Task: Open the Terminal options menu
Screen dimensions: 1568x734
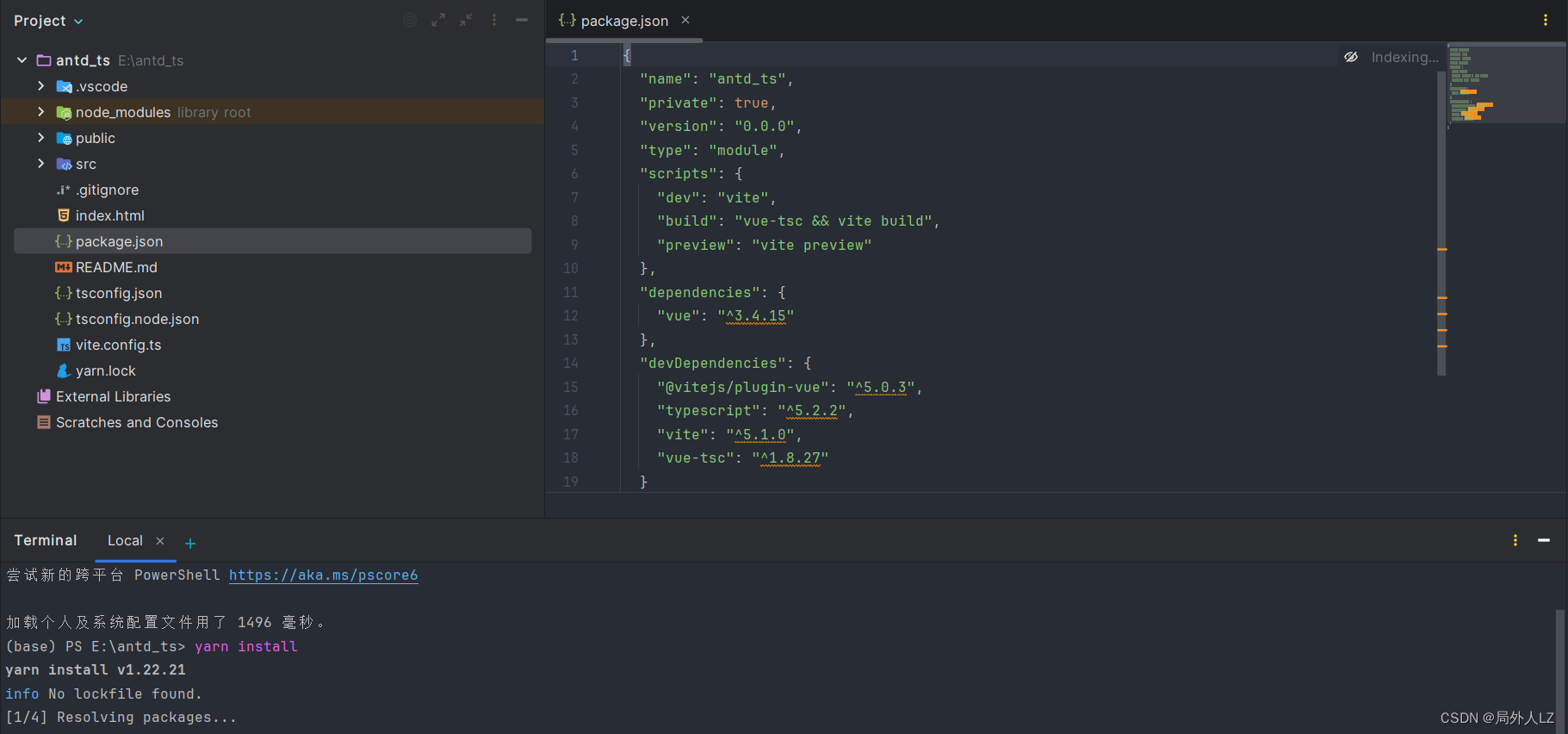Action: tap(1515, 540)
